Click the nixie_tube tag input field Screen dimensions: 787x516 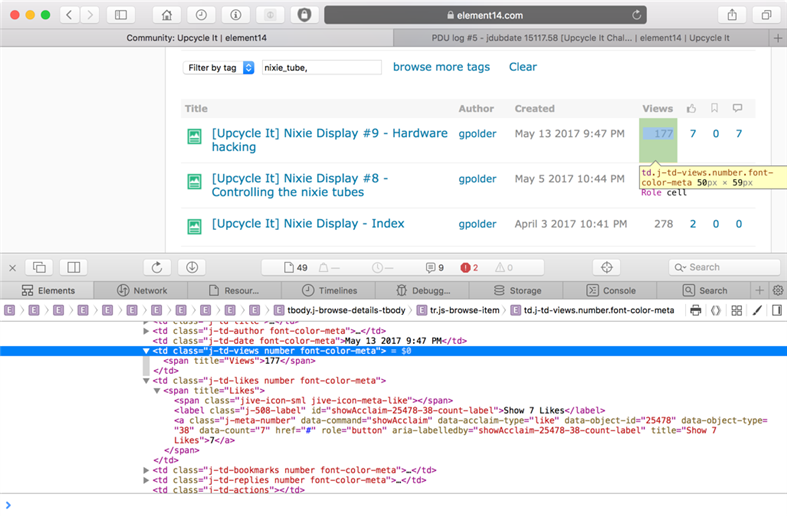pos(321,67)
